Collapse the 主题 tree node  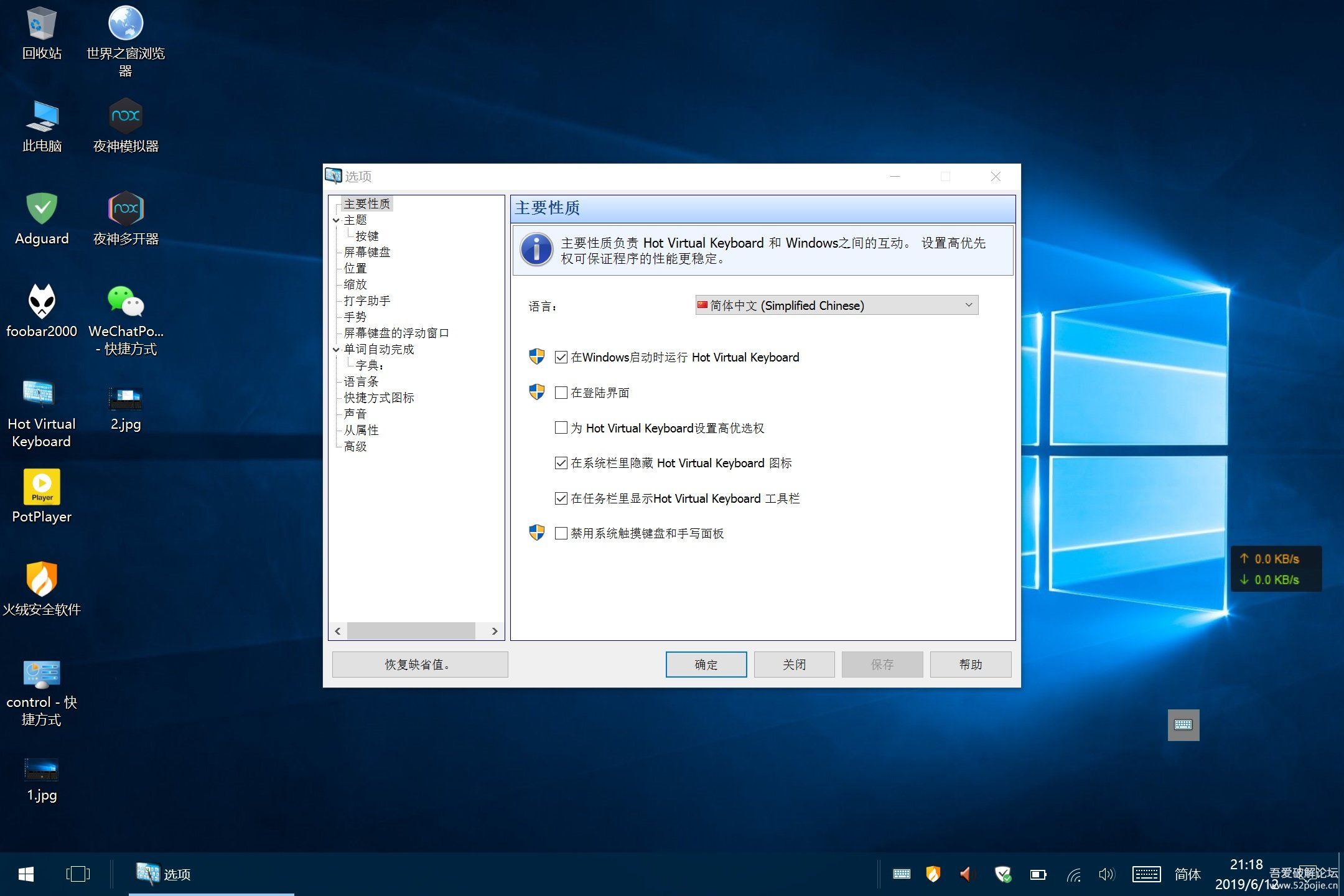337,220
